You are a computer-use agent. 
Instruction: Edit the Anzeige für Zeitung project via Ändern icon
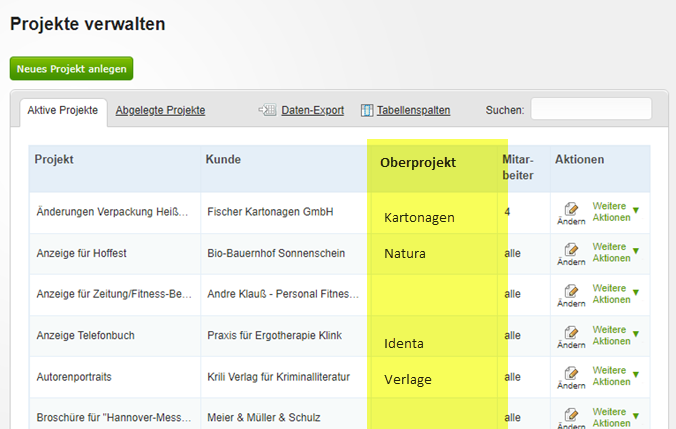571,291
